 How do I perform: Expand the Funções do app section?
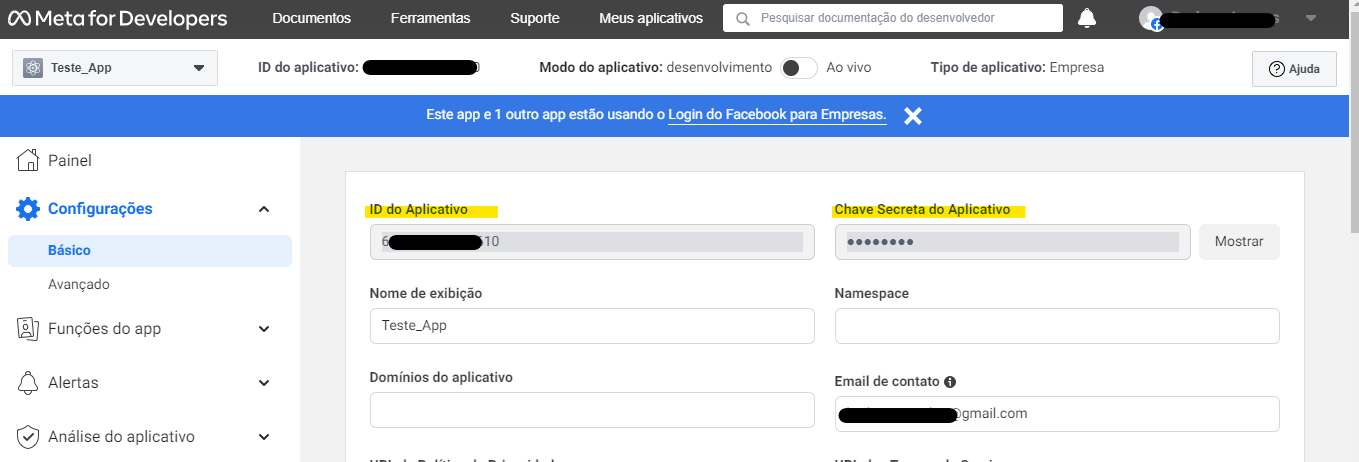(x=264, y=329)
